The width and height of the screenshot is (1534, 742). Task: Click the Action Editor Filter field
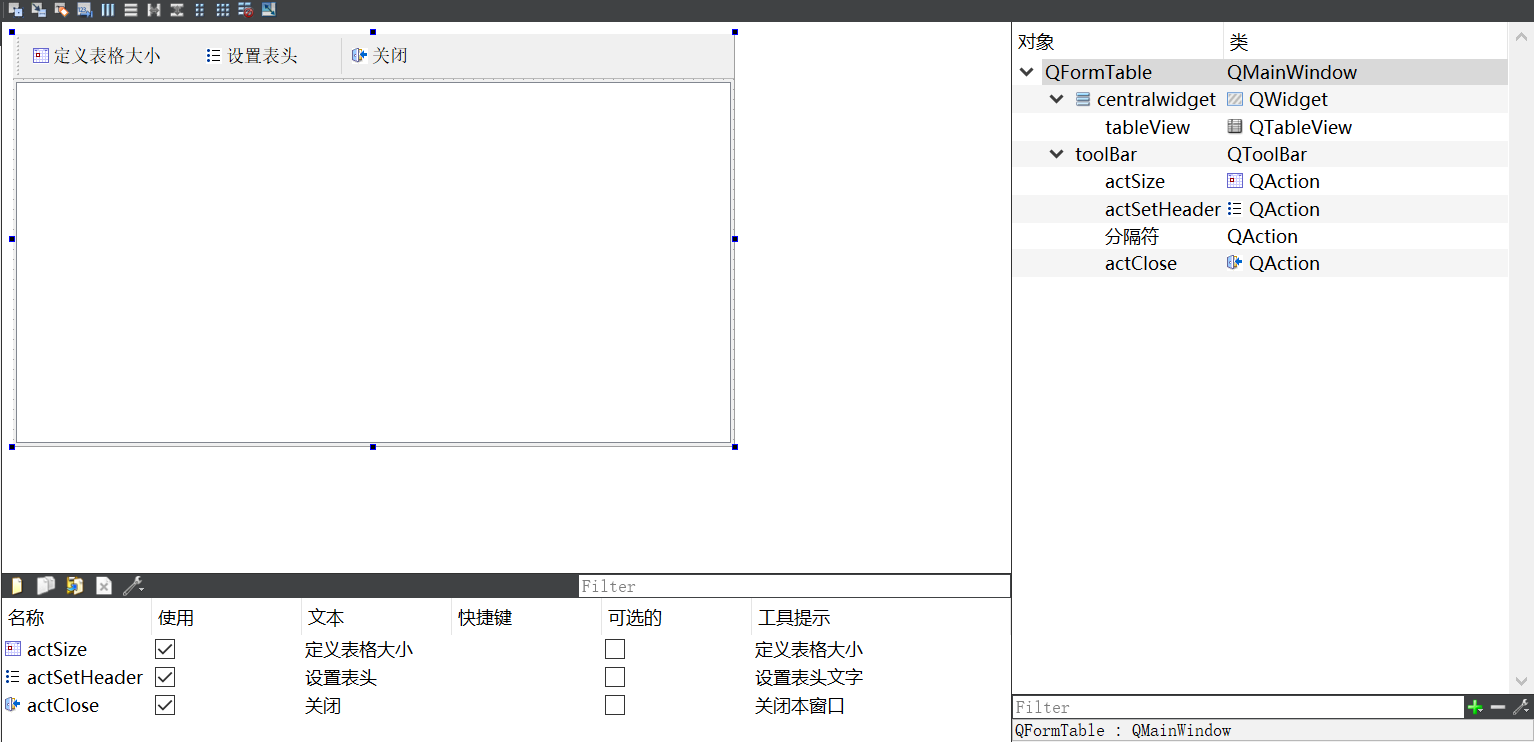(794, 586)
